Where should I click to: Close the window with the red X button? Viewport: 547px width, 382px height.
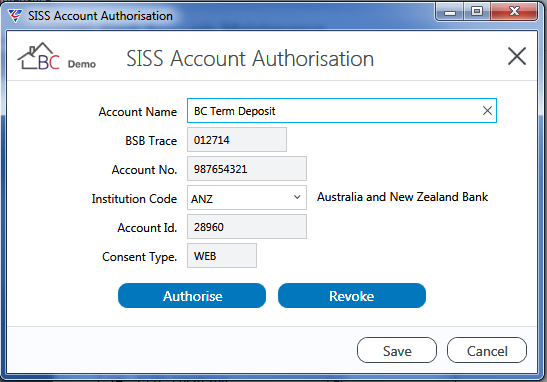[x=514, y=12]
